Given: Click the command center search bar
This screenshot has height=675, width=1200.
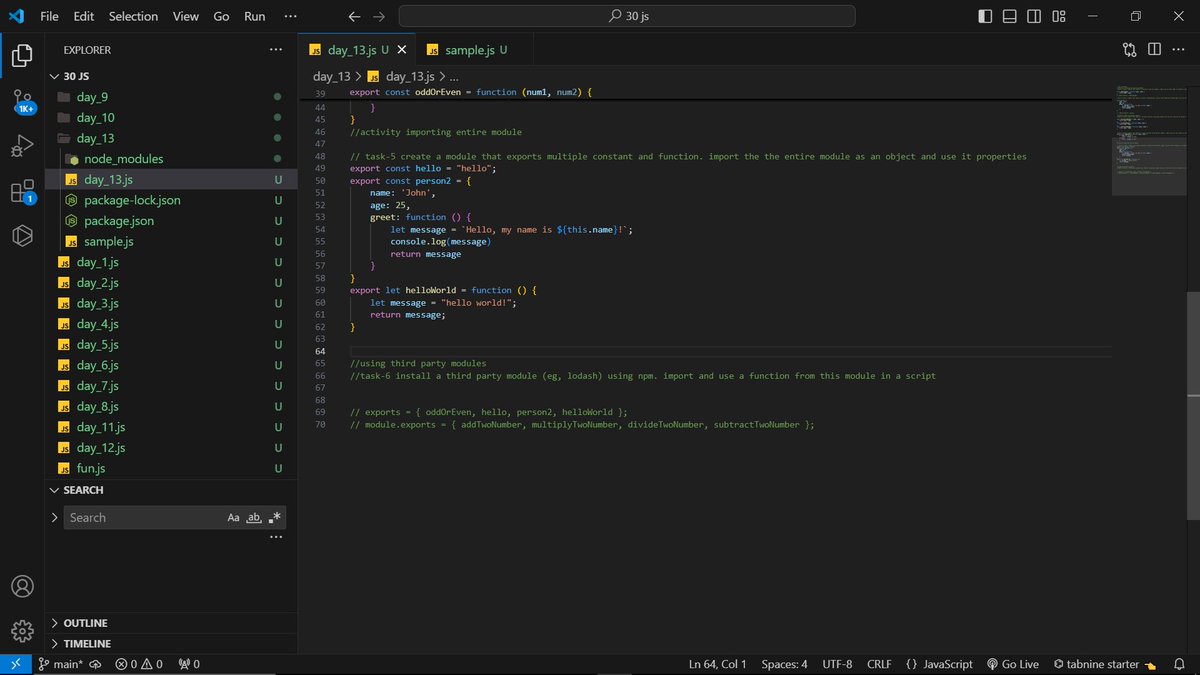Looking at the screenshot, I should tap(627, 16).
